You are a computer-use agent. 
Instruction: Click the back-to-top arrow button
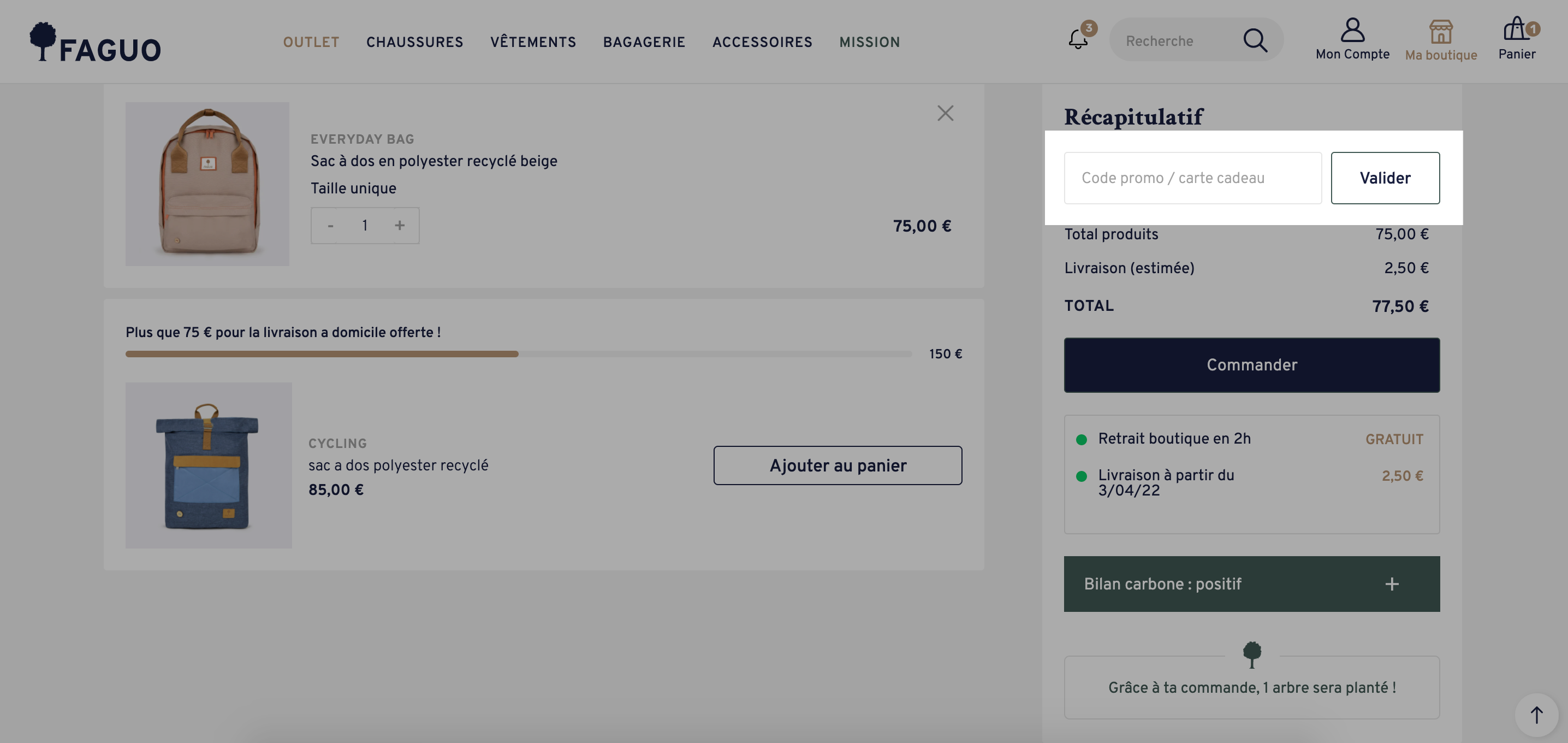[1536, 715]
